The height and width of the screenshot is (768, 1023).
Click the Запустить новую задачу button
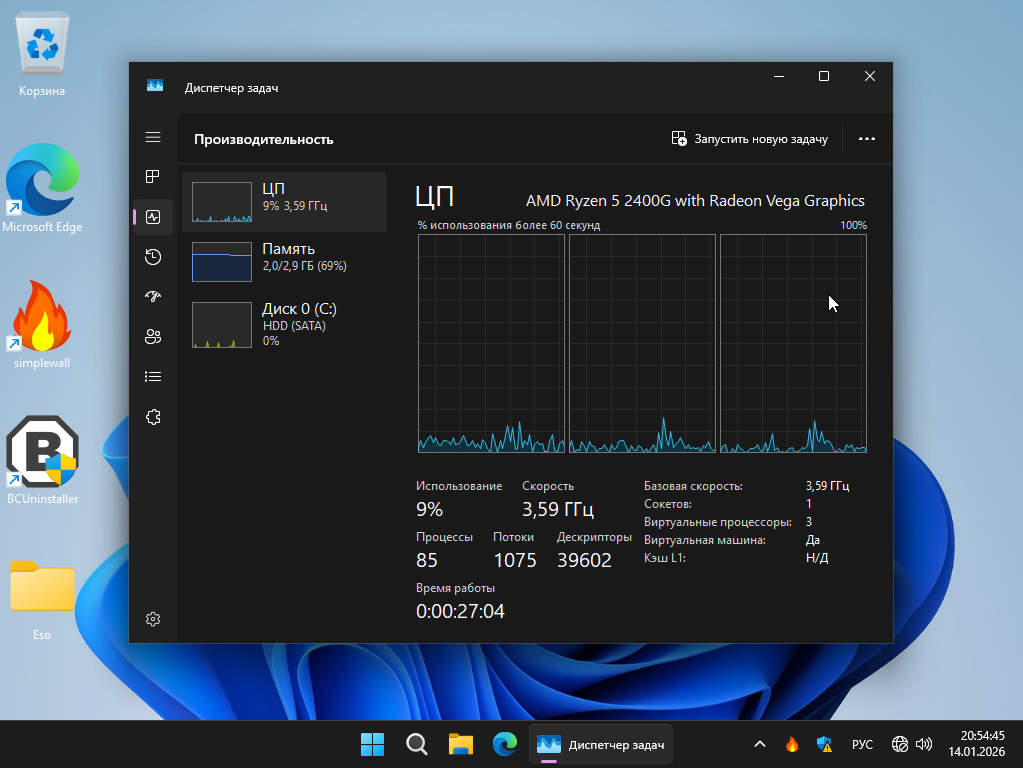(x=750, y=139)
